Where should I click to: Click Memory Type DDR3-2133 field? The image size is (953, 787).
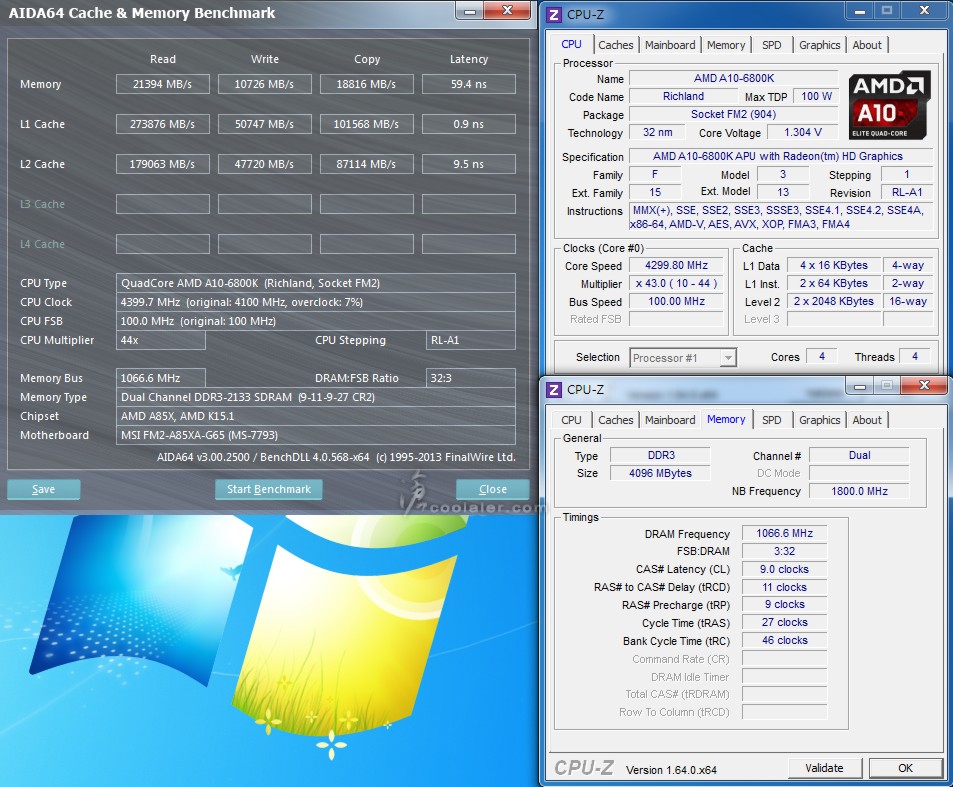point(315,397)
